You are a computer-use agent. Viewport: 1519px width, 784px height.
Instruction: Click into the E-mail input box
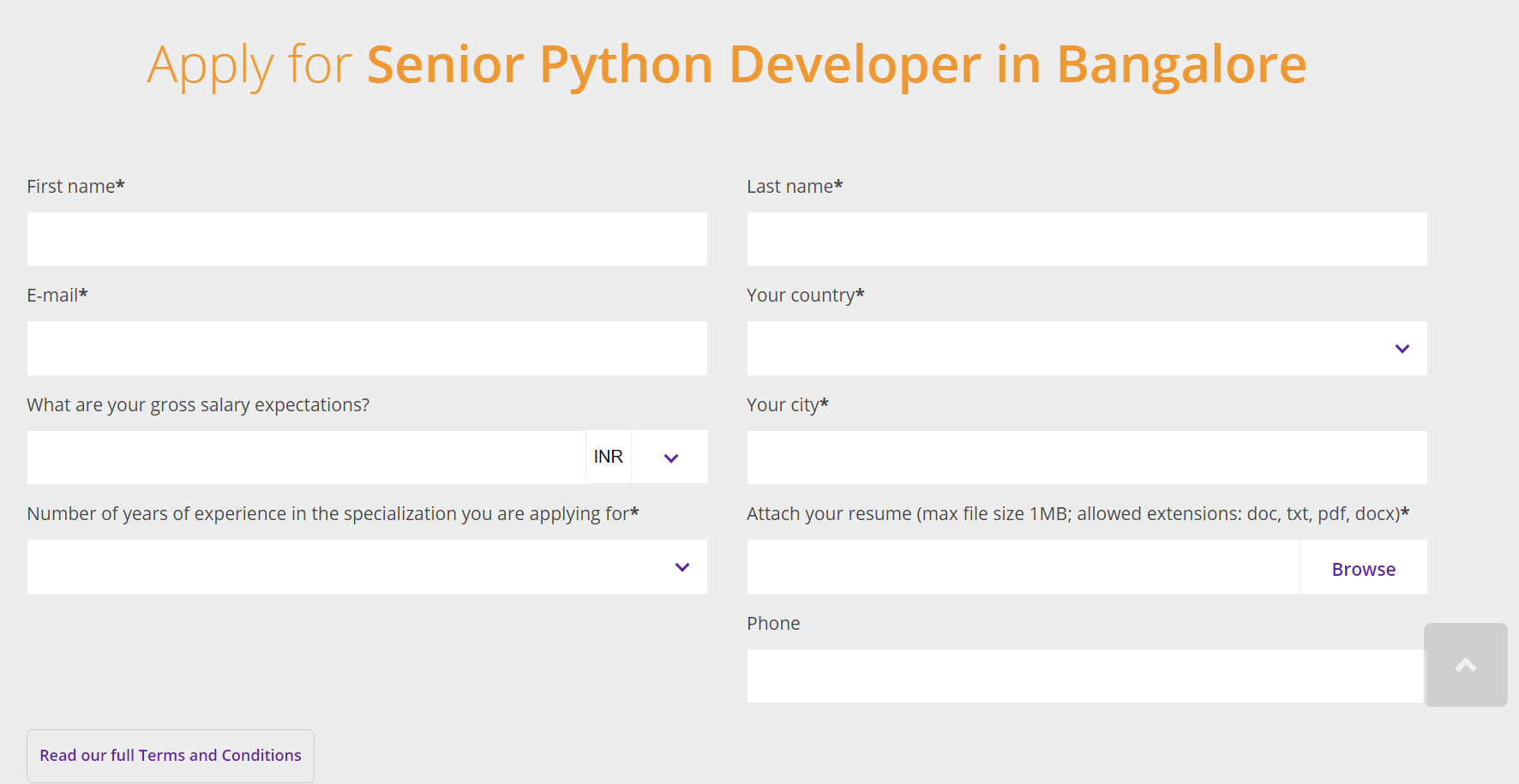click(367, 348)
